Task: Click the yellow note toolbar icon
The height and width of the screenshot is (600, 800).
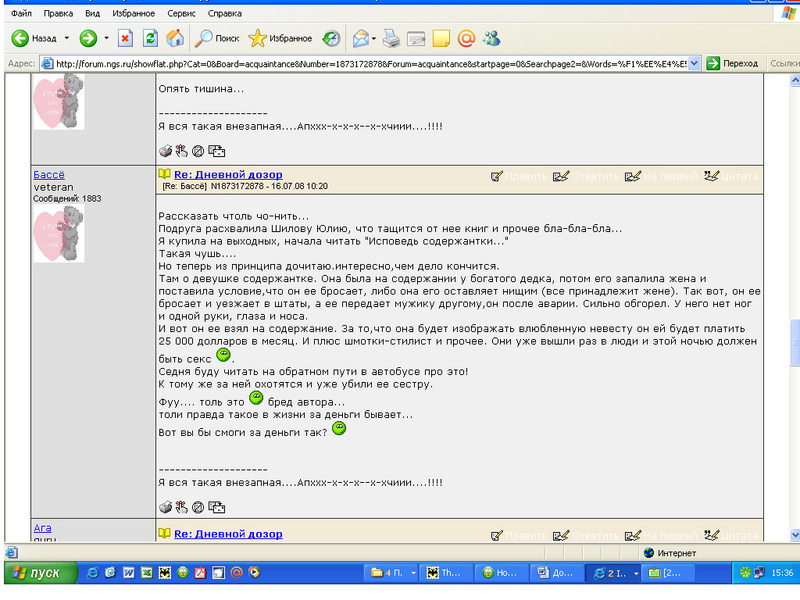Action: [441, 38]
